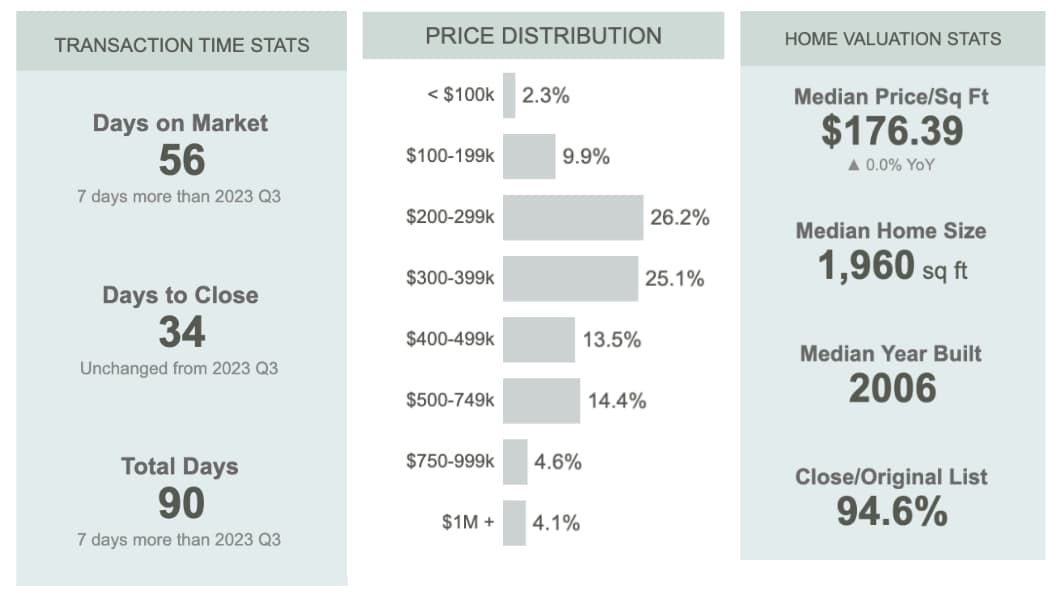
Task: Select the Price Distribution header
Action: tap(543, 36)
